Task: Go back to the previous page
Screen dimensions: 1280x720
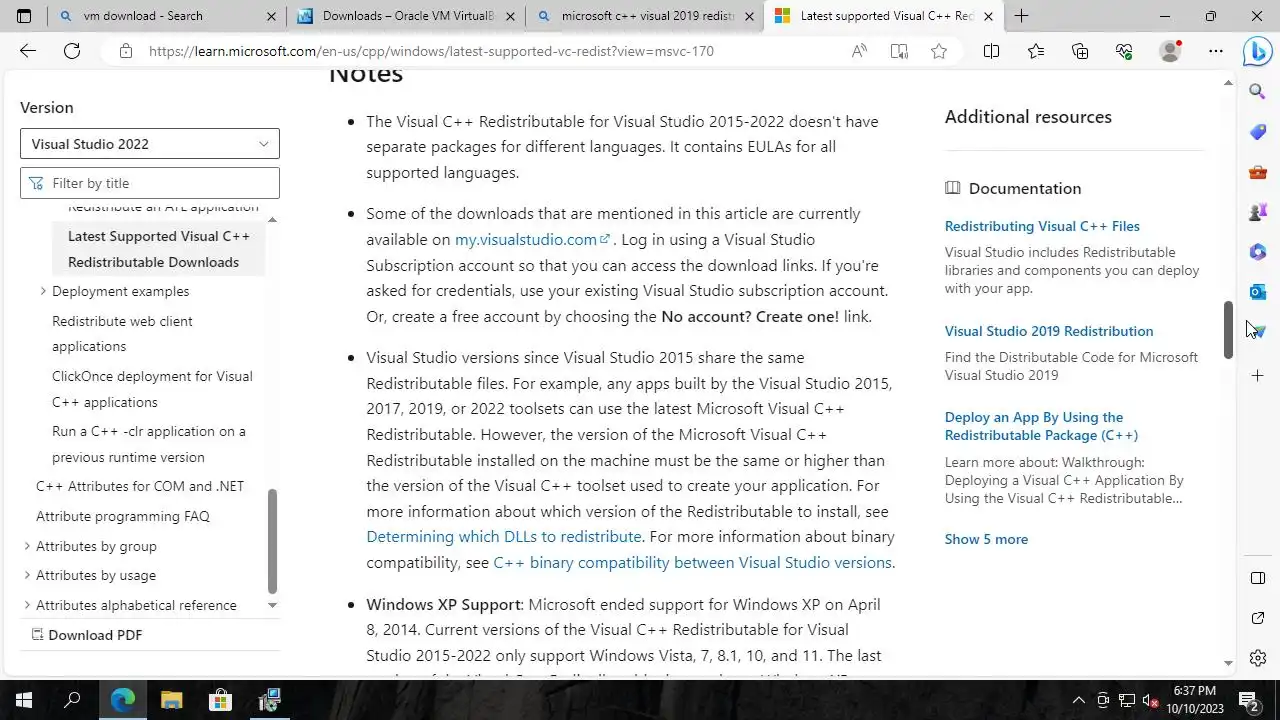Action: click(28, 51)
